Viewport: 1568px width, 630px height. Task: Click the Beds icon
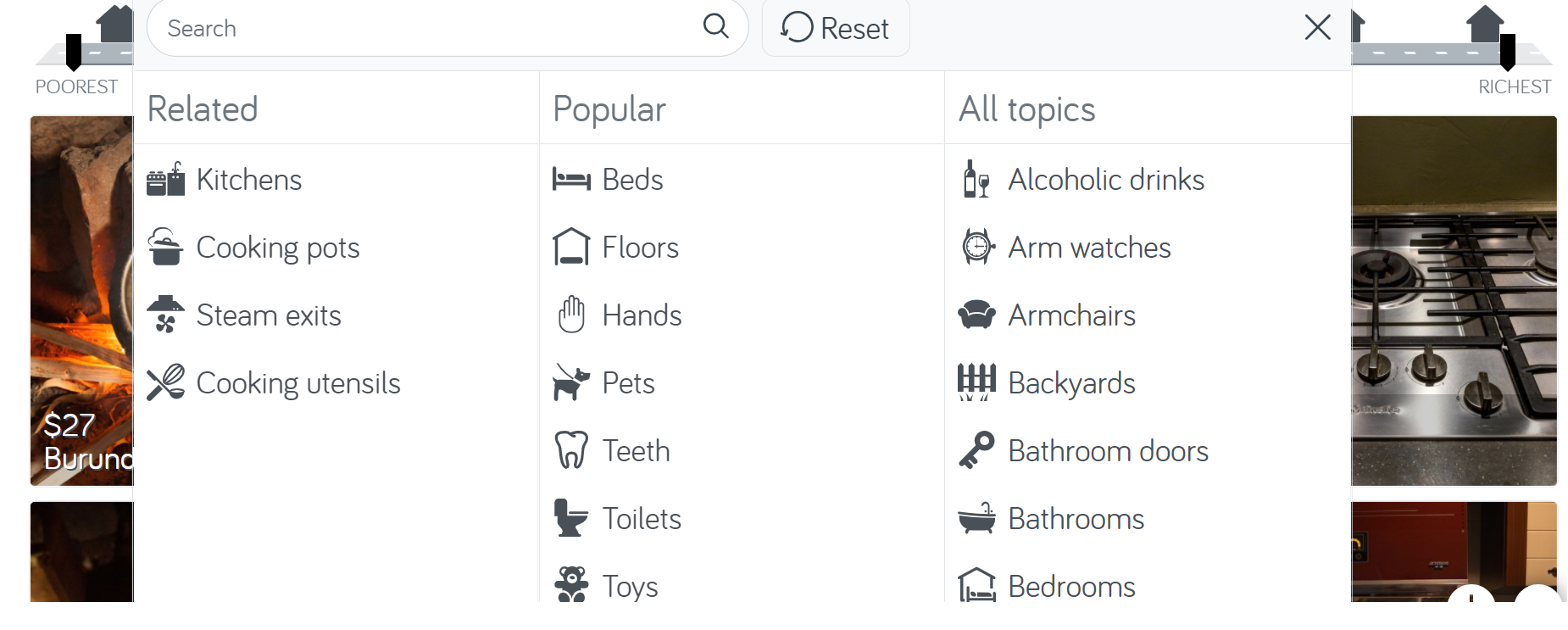pyautogui.click(x=571, y=180)
